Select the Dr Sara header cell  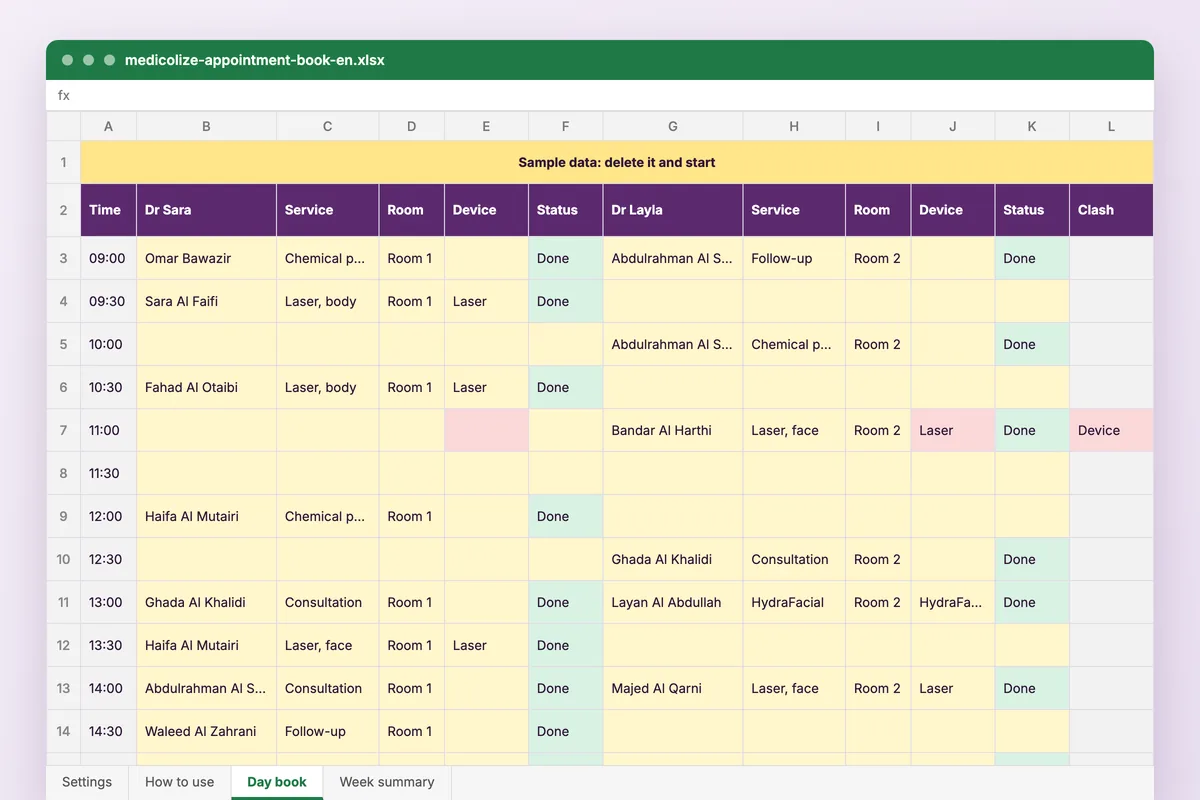tap(206, 210)
